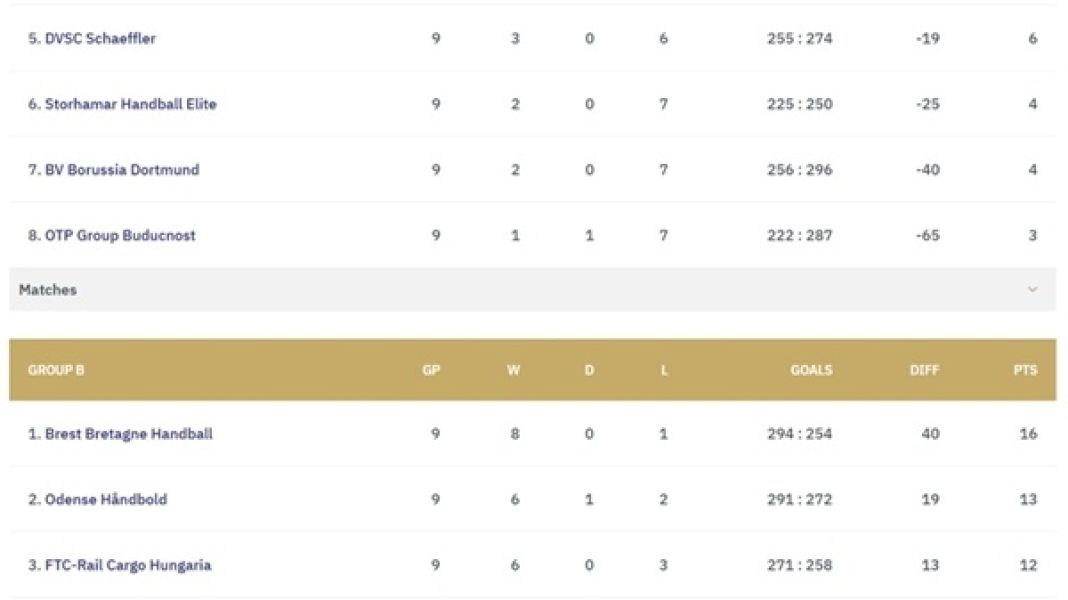
Task: Click Buducnost's 222 : 287 goals value
Action: coord(801,236)
